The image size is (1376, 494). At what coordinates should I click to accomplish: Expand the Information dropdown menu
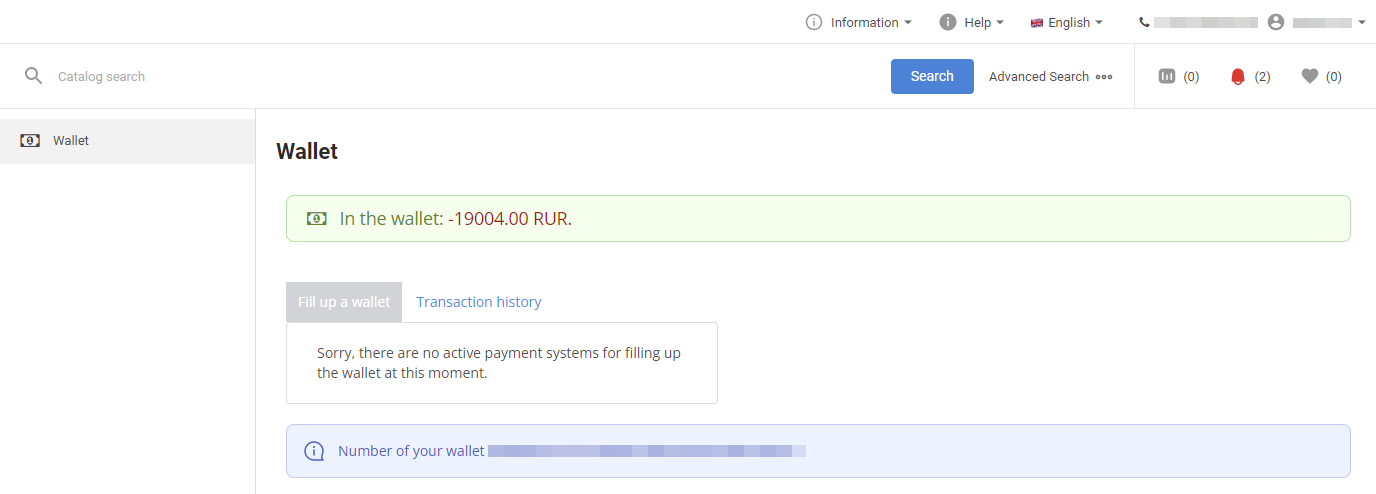click(x=870, y=22)
